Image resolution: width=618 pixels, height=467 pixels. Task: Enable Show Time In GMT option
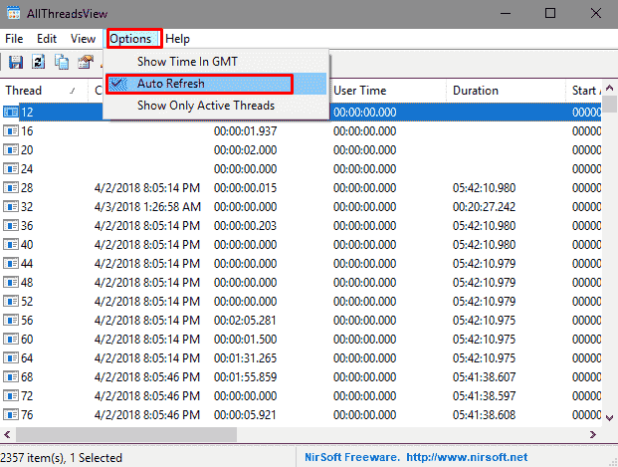click(x=216, y=62)
